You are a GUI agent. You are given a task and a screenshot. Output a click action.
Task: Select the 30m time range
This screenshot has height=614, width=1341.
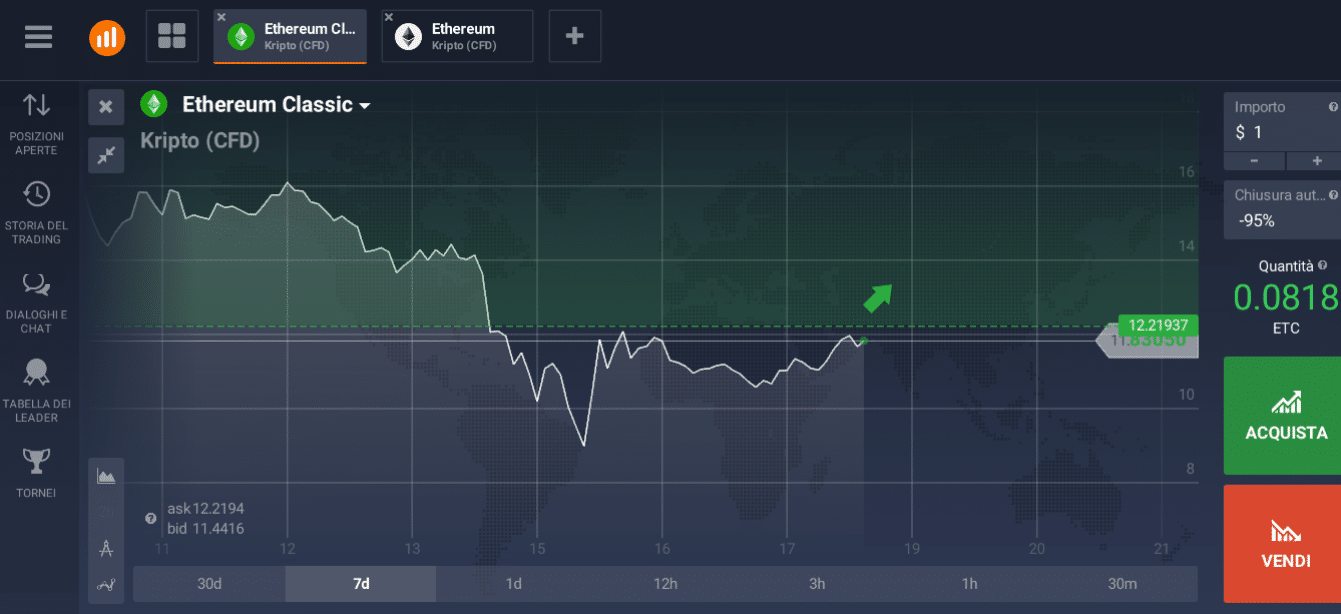1122,584
